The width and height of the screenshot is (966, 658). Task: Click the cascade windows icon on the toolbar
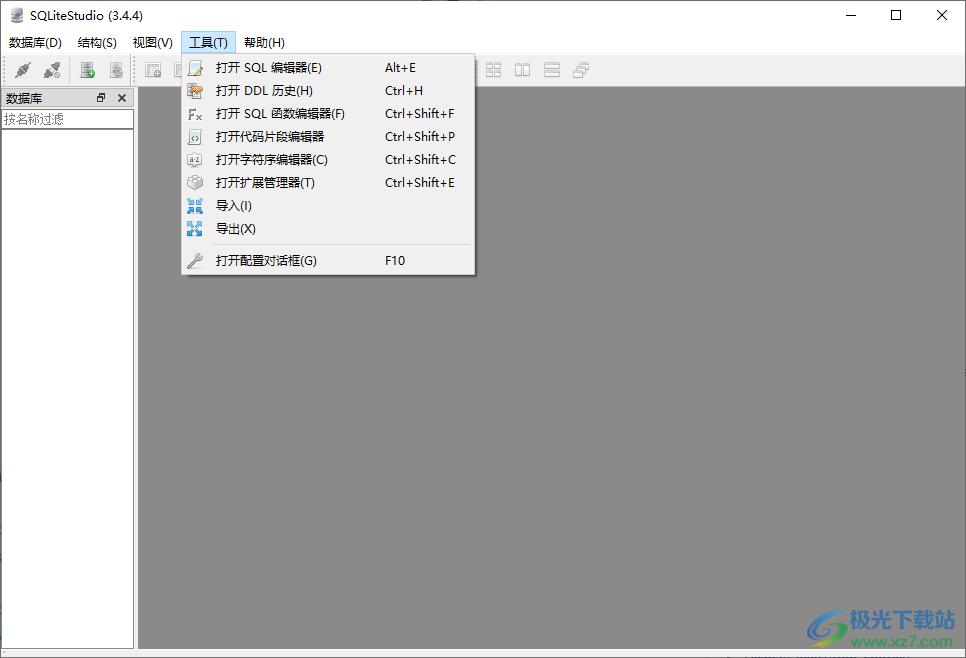coord(581,69)
